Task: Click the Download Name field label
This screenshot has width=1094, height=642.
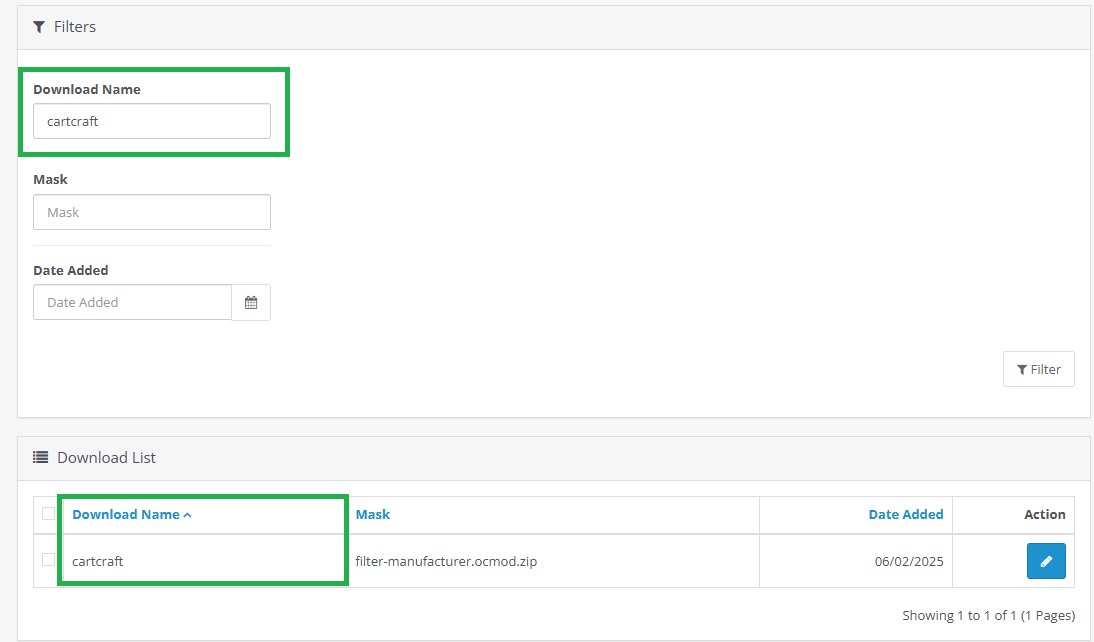Action: (87, 90)
